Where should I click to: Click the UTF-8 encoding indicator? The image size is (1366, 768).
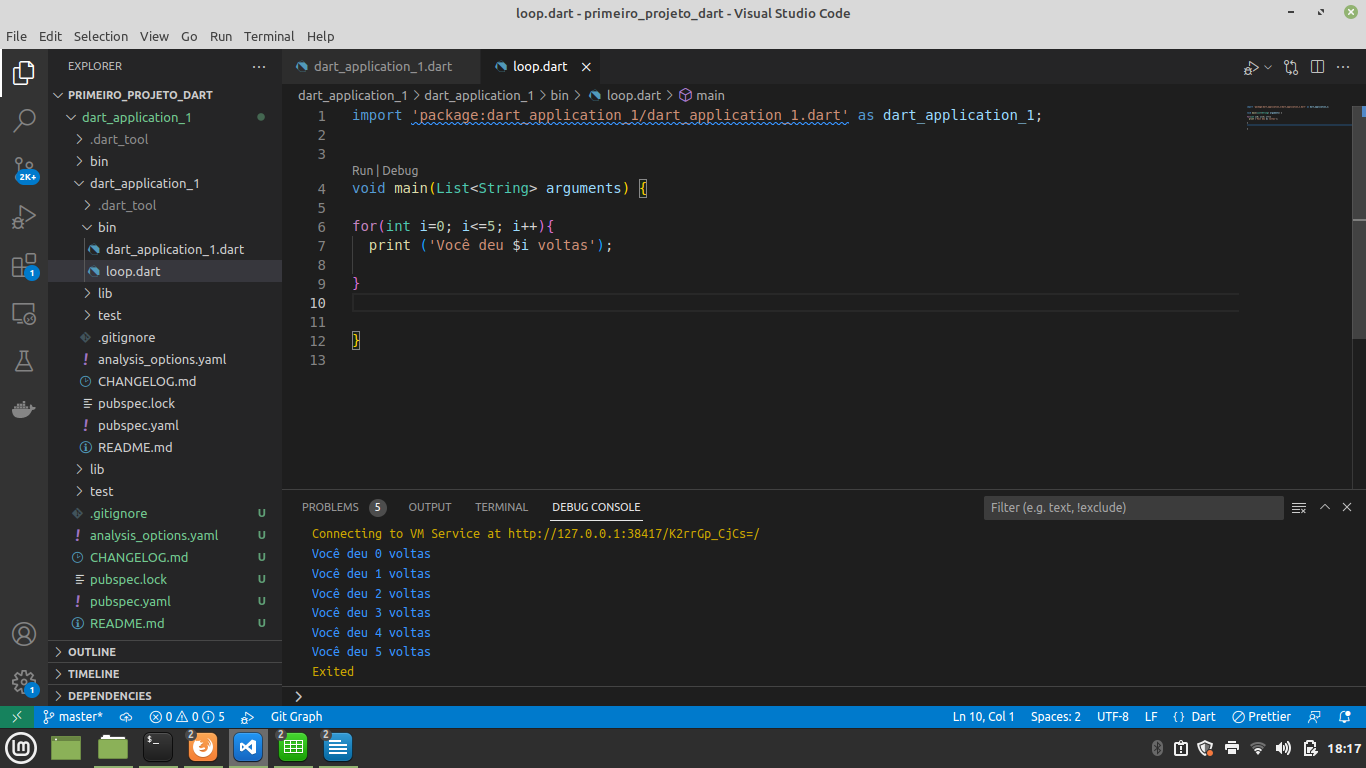pyautogui.click(x=1113, y=717)
